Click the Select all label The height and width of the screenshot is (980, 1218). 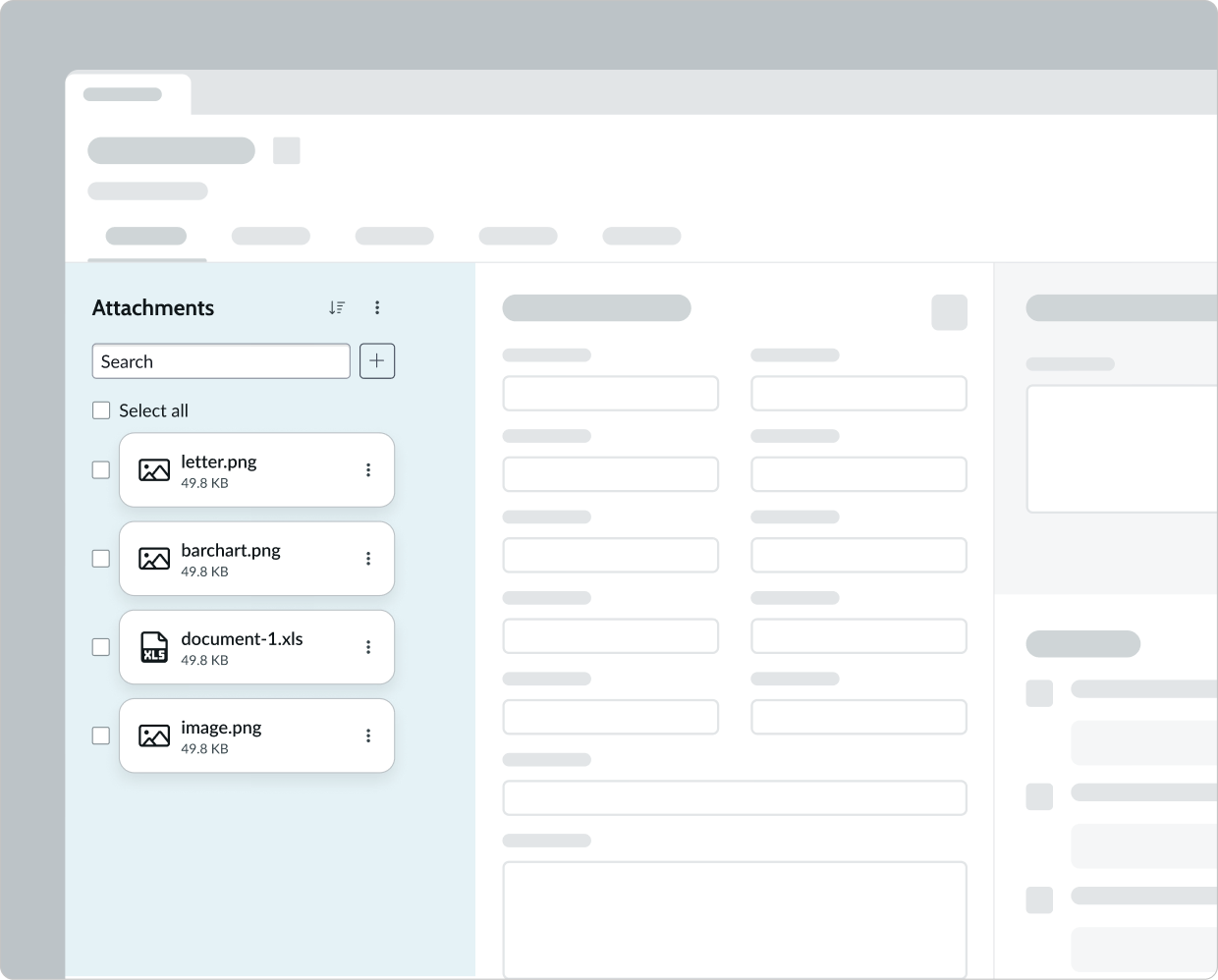pyautogui.click(x=154, y=410)
